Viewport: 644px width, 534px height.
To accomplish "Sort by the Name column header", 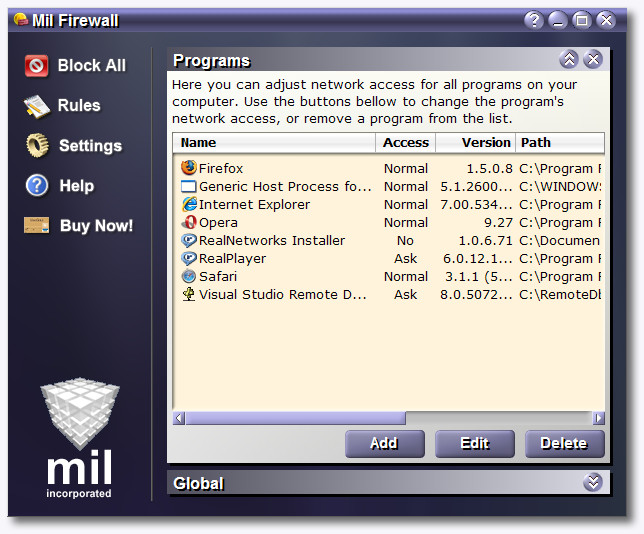I will [274, 143].
